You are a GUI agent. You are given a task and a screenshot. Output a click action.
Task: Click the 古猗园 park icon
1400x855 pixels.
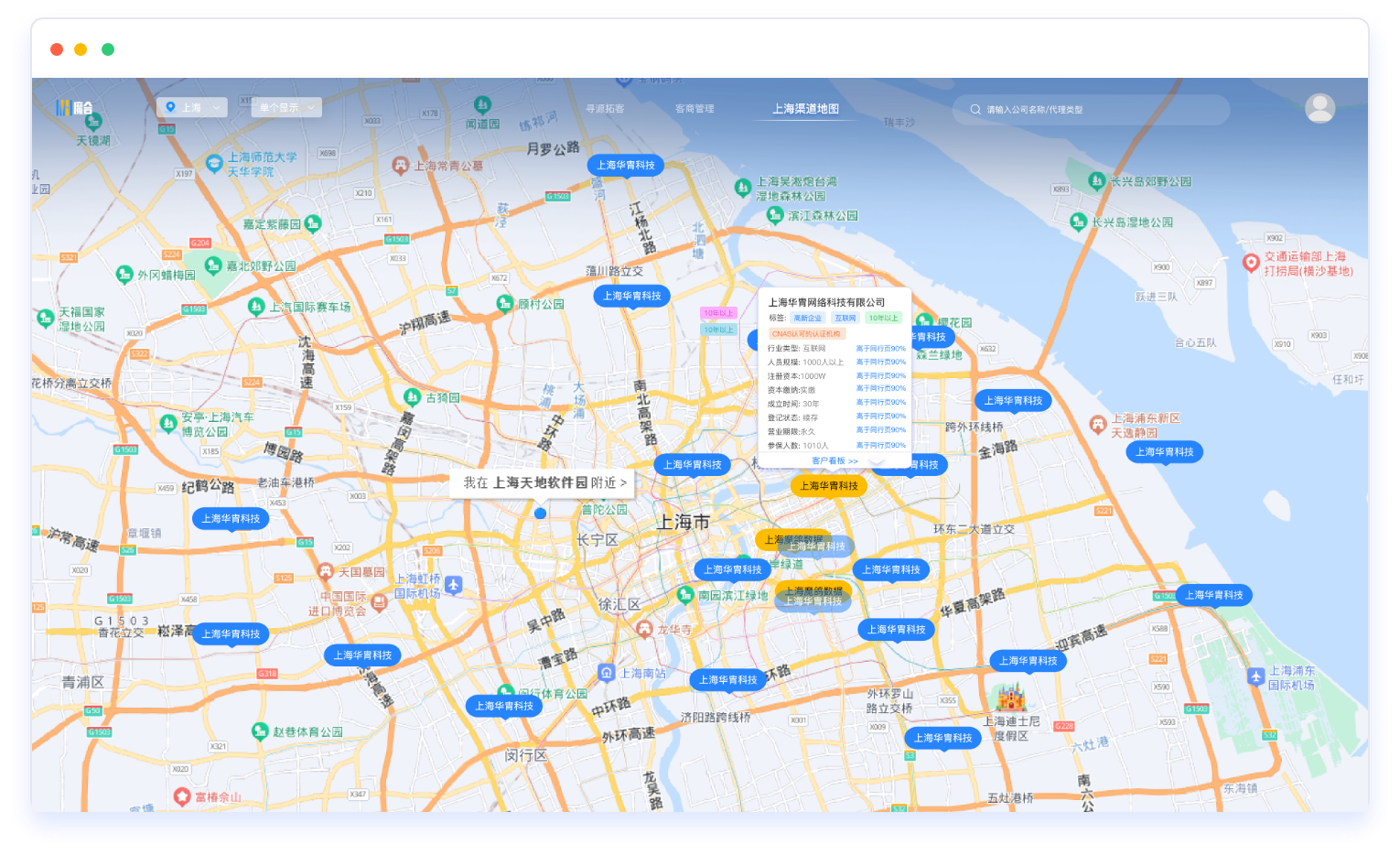click(412, 397)
